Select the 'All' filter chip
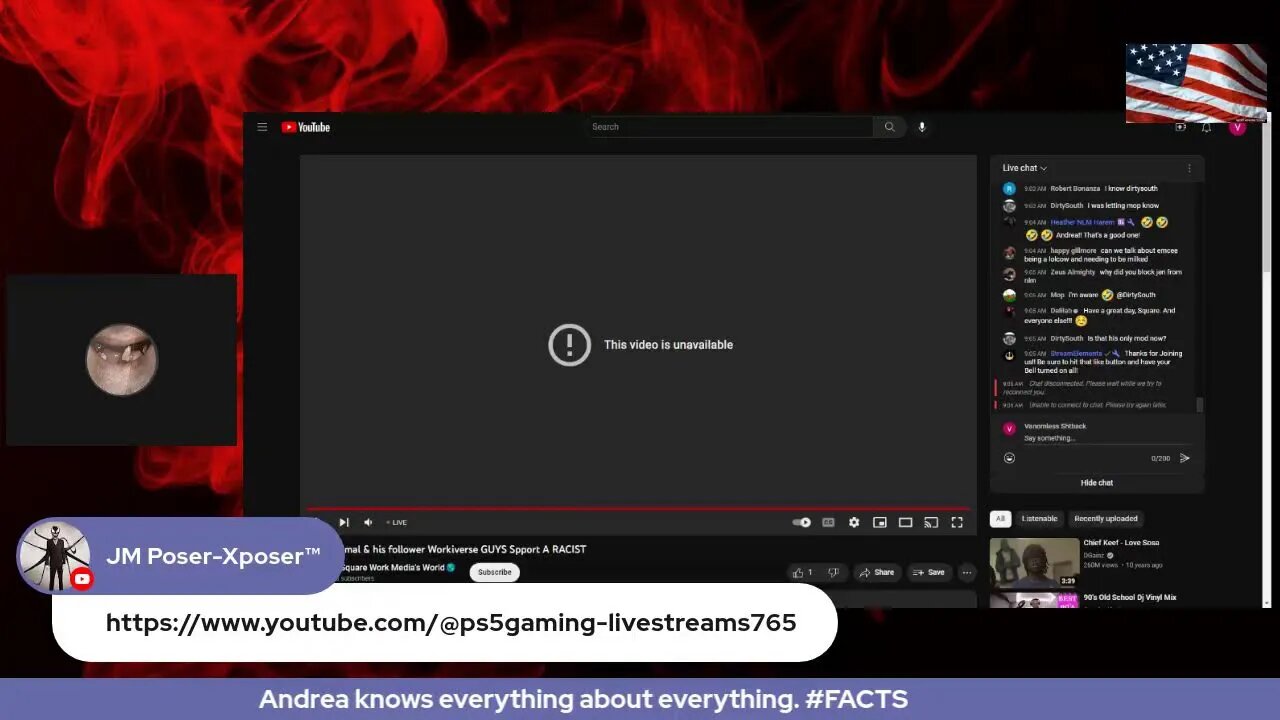 coord(1000,519)
